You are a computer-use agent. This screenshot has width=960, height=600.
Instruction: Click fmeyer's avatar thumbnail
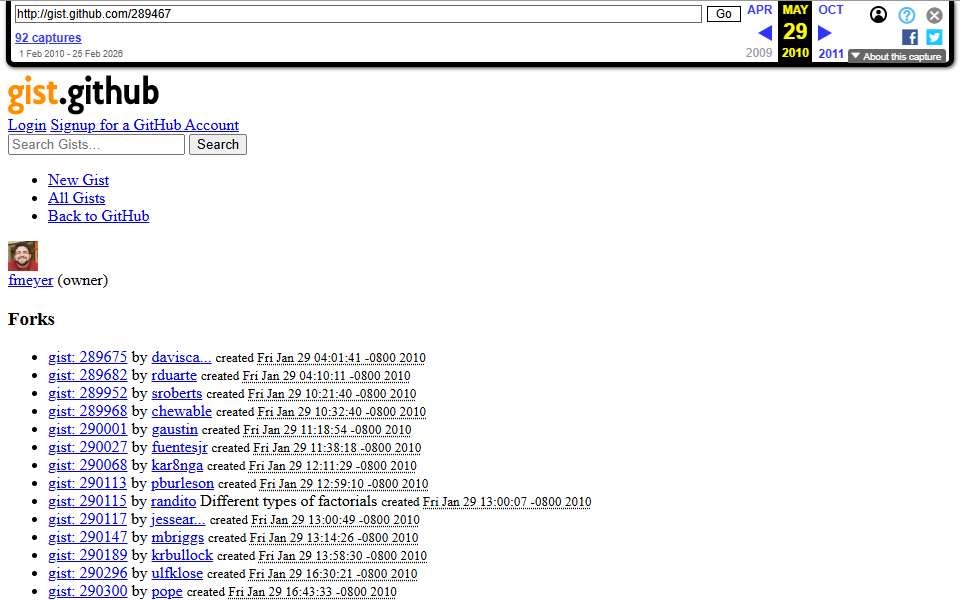pos(23,256)
